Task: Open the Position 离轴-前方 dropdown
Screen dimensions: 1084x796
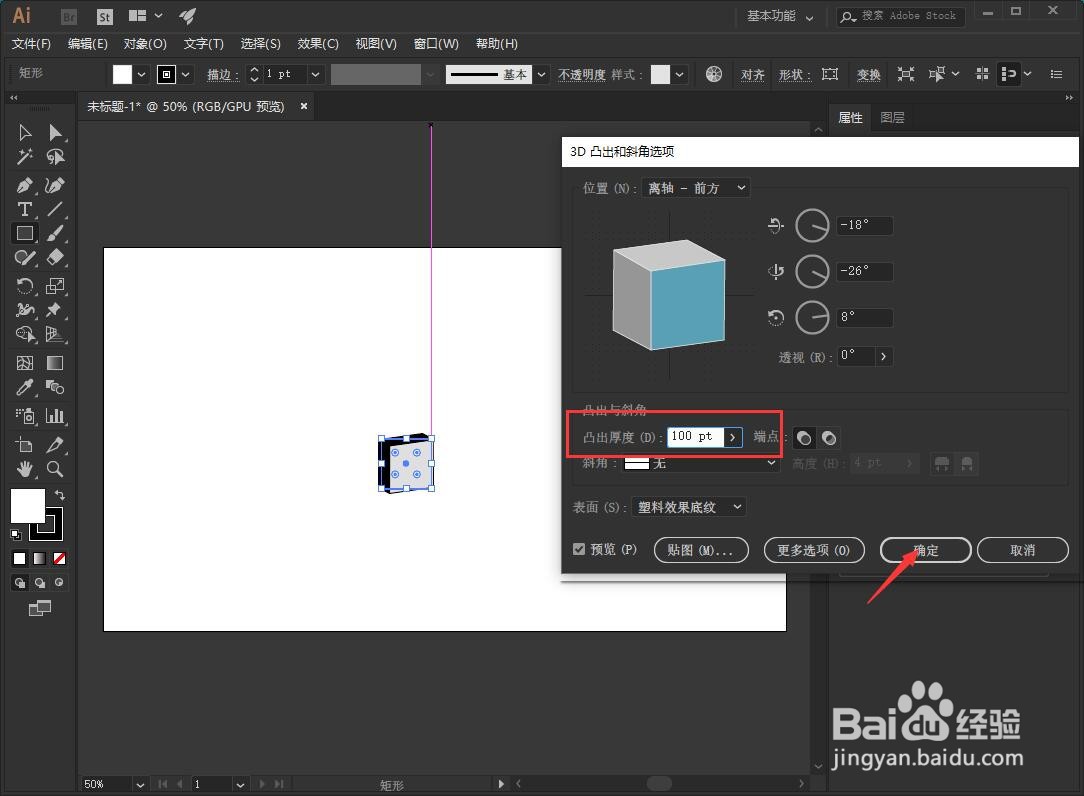Action: click(x=696, y=188)
